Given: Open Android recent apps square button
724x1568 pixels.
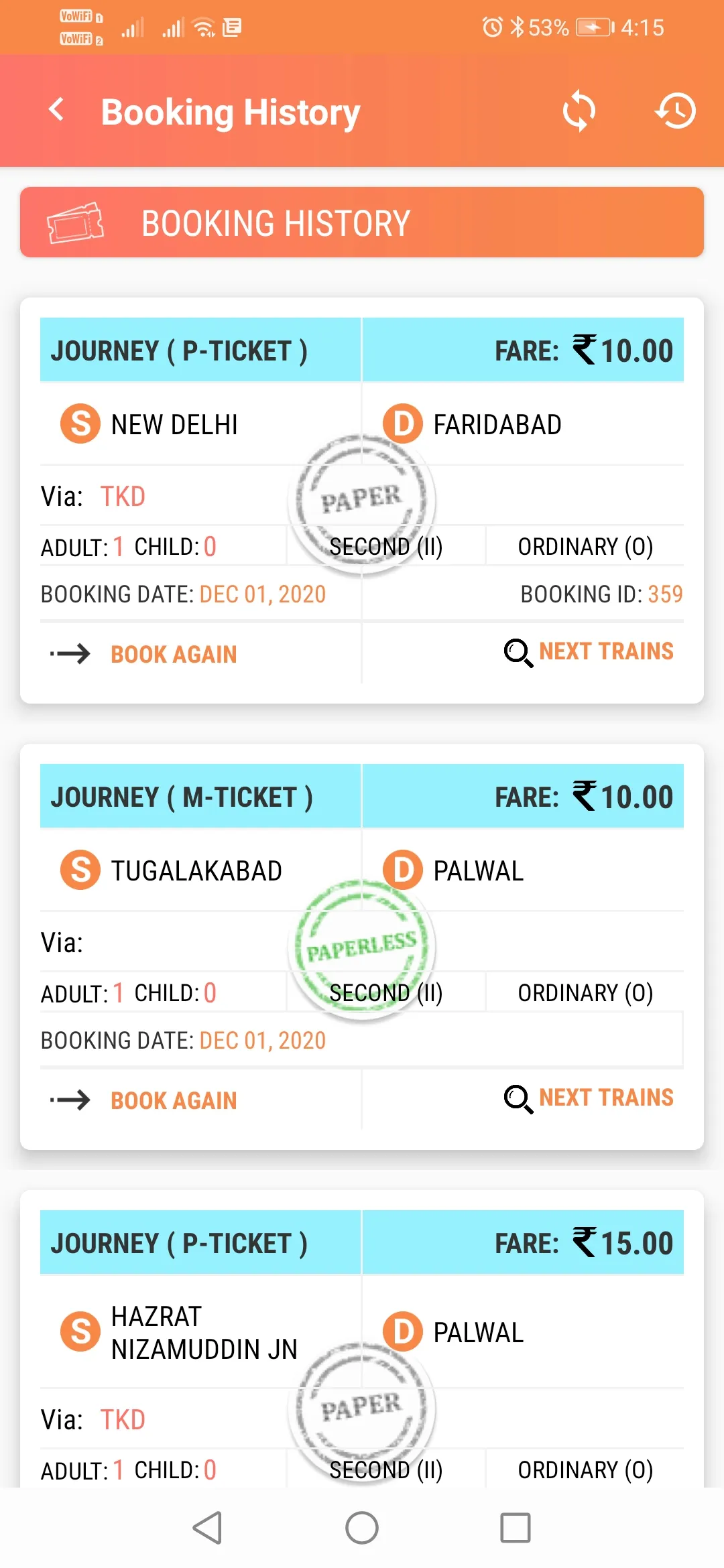Looking at the screenshot, I should (516, 1528).
